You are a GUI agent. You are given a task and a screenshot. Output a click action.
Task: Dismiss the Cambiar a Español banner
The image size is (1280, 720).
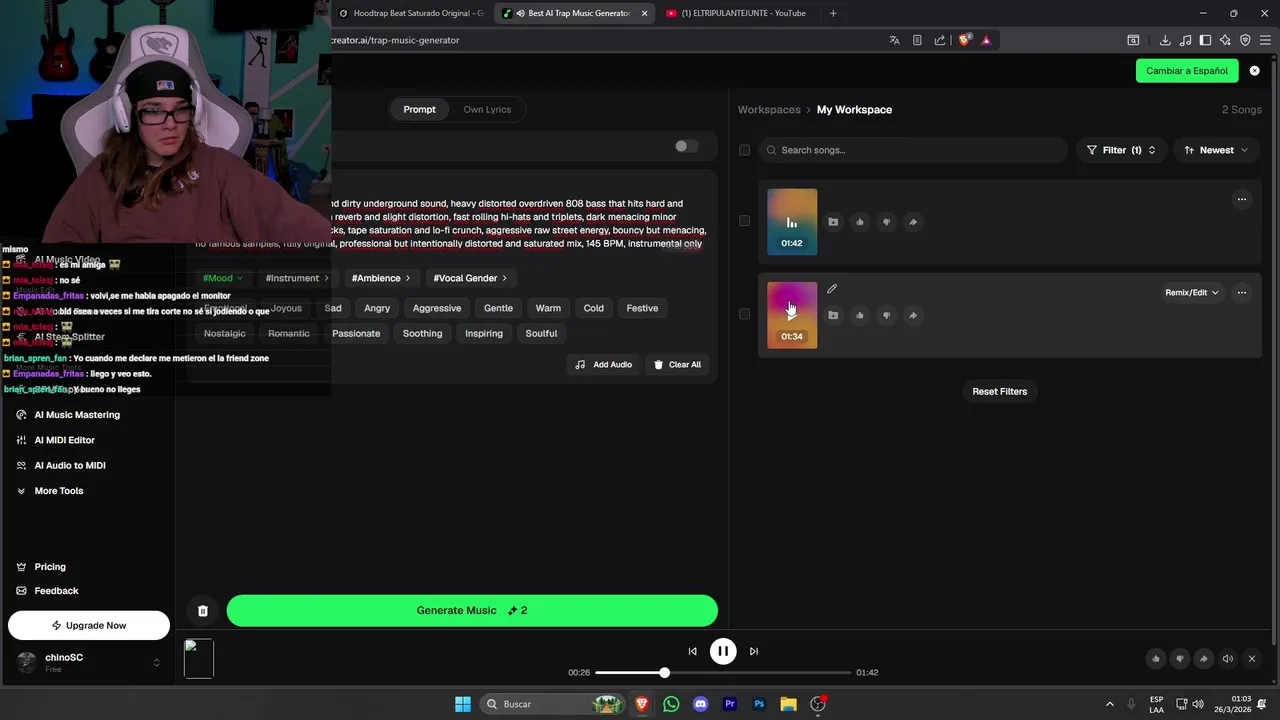coord(1255,71)
